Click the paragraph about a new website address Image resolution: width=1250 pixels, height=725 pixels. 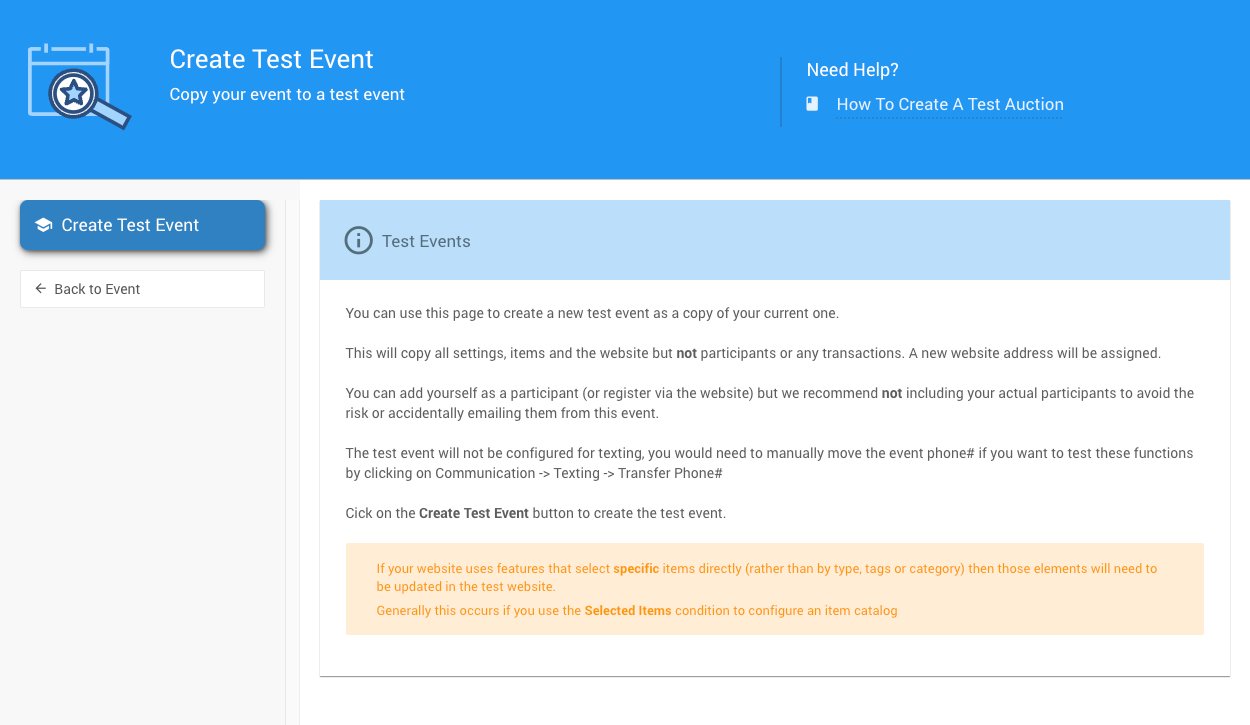click(x=752, y=353)
